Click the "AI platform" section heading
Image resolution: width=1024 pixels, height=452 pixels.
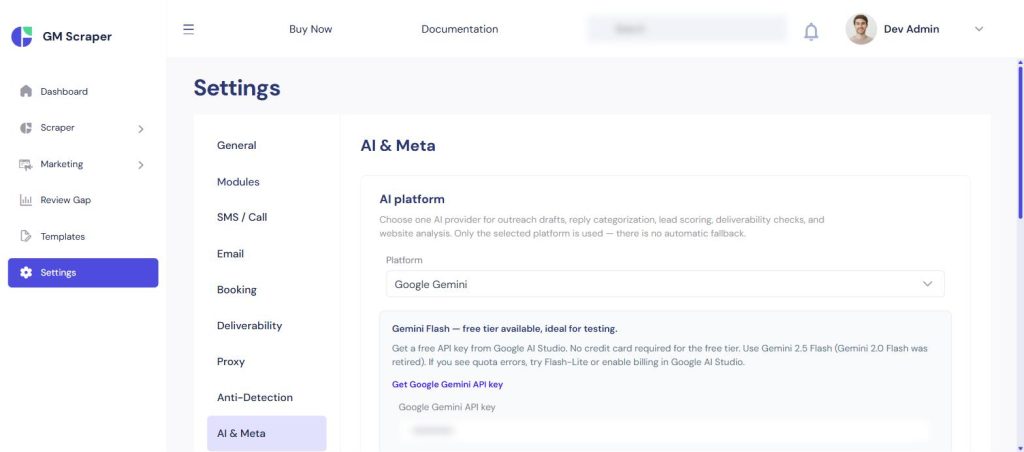point(412,199)
